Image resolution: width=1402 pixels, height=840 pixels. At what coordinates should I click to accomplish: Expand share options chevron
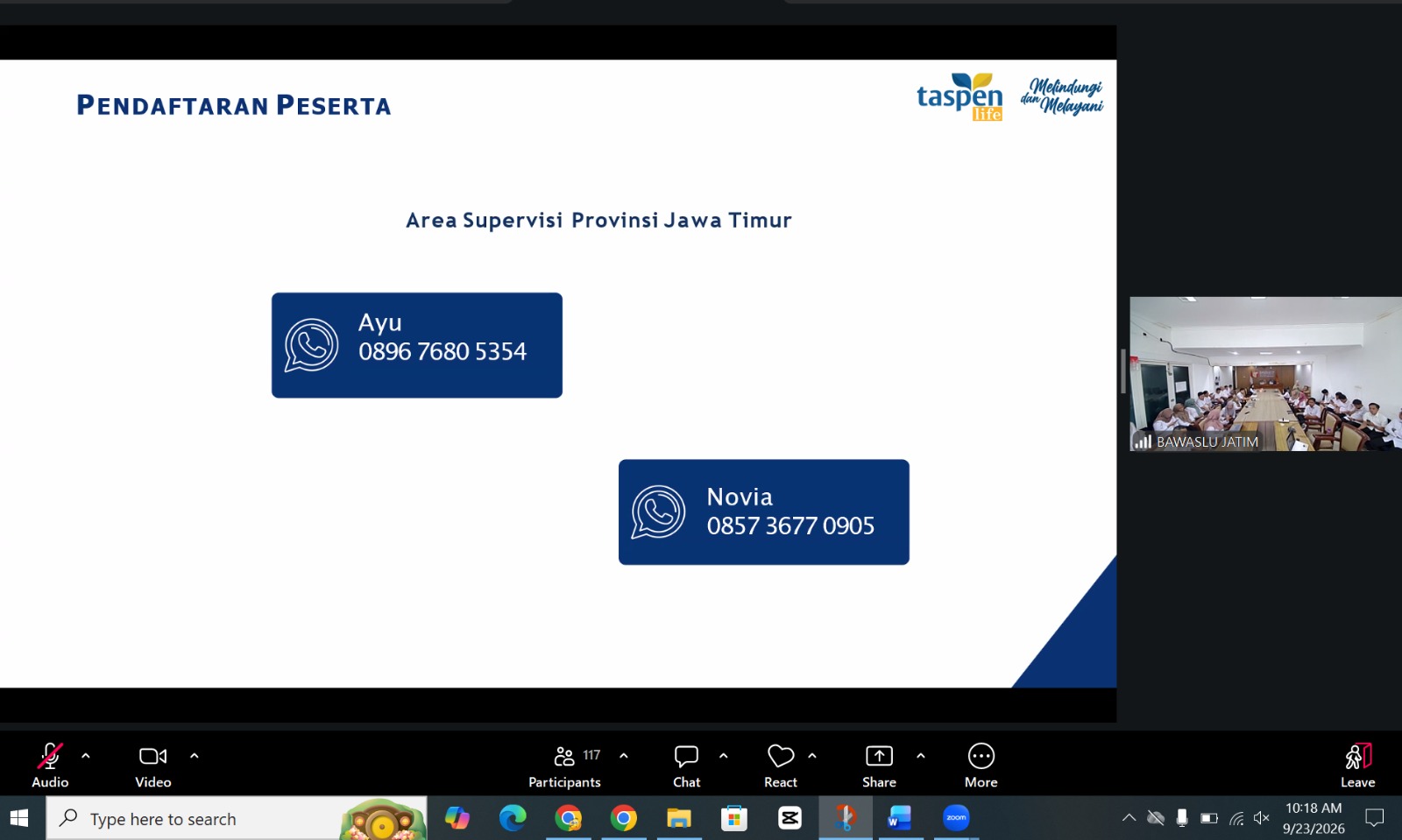point(921,755)
